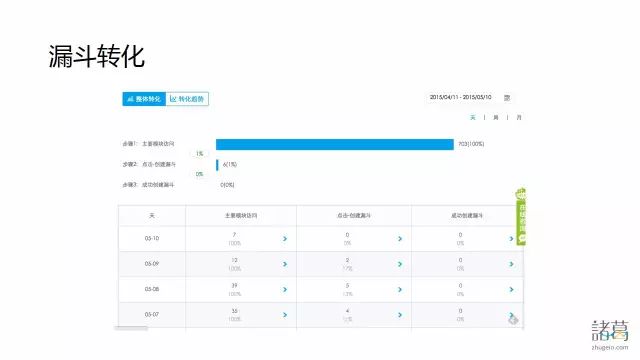
Task: Click the 点击-创建漏斗 table column header
Action: (x=354, y=215)
